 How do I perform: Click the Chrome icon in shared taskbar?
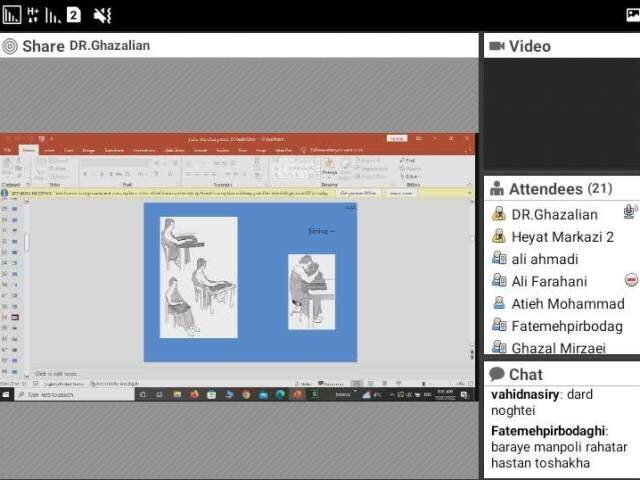pos(246,395)
